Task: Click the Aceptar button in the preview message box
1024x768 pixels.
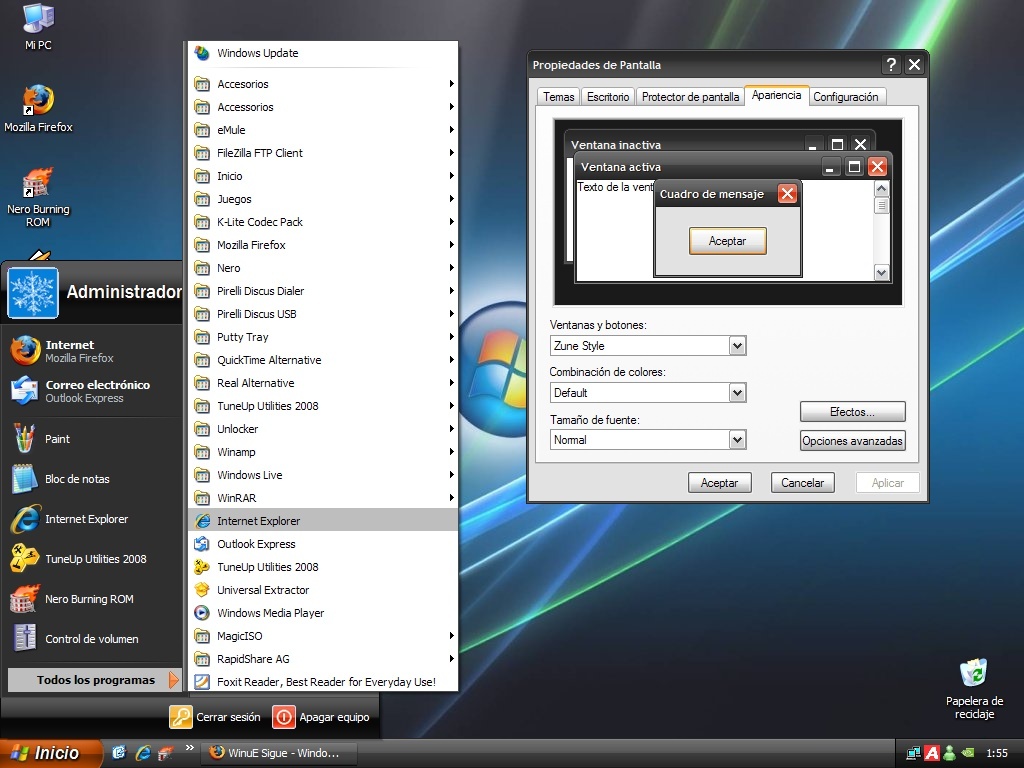Action: pos(728,241)
